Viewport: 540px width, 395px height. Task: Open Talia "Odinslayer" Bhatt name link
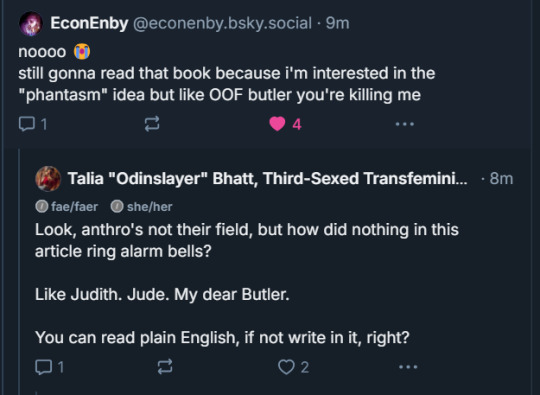click(x=268, y=178)
